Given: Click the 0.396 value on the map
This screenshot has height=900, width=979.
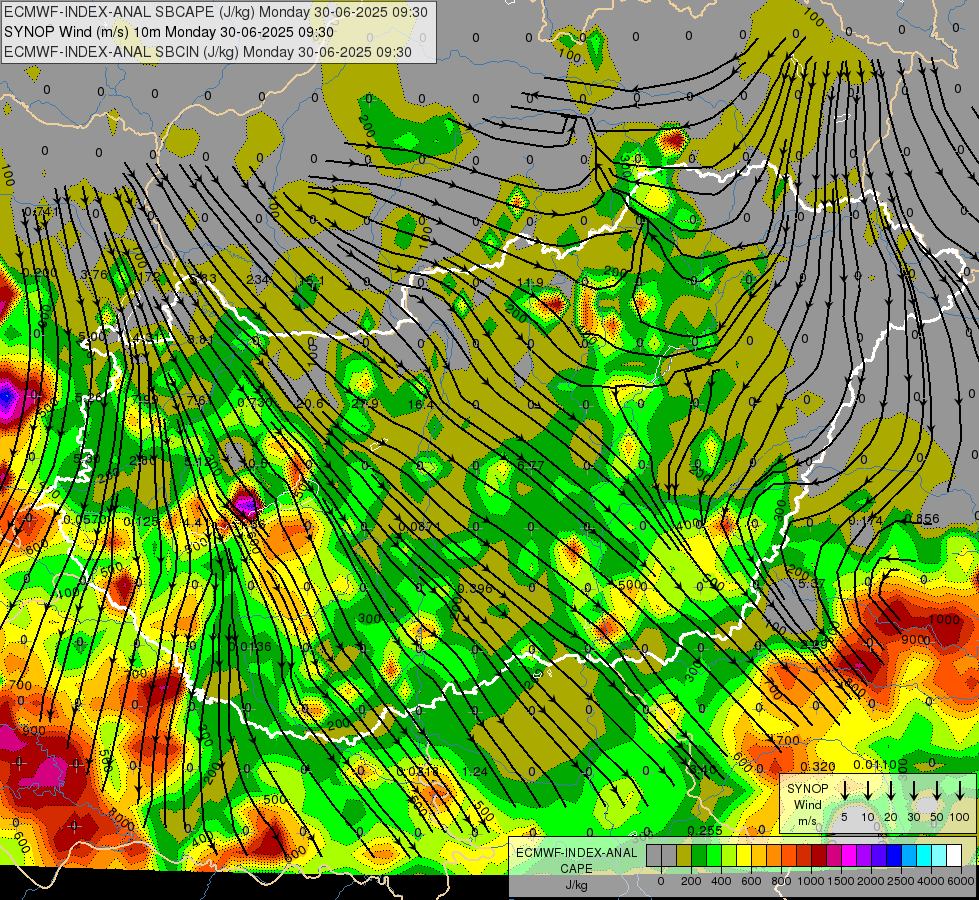Looking at the screenshot, I should 475,588.
